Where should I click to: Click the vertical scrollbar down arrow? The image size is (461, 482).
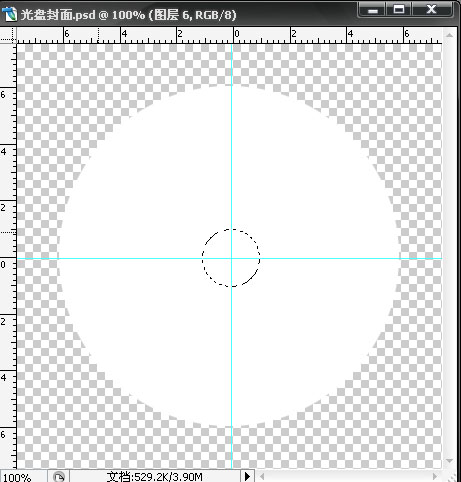pos(449,461)
